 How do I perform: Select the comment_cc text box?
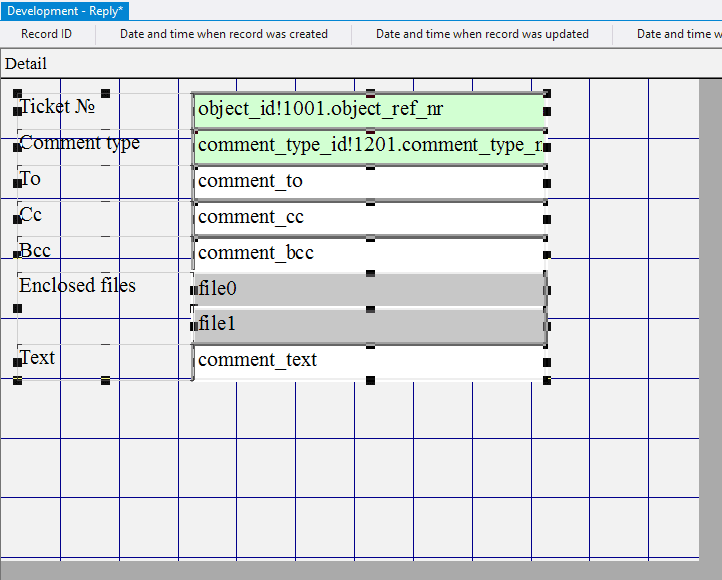click(369, 218)
